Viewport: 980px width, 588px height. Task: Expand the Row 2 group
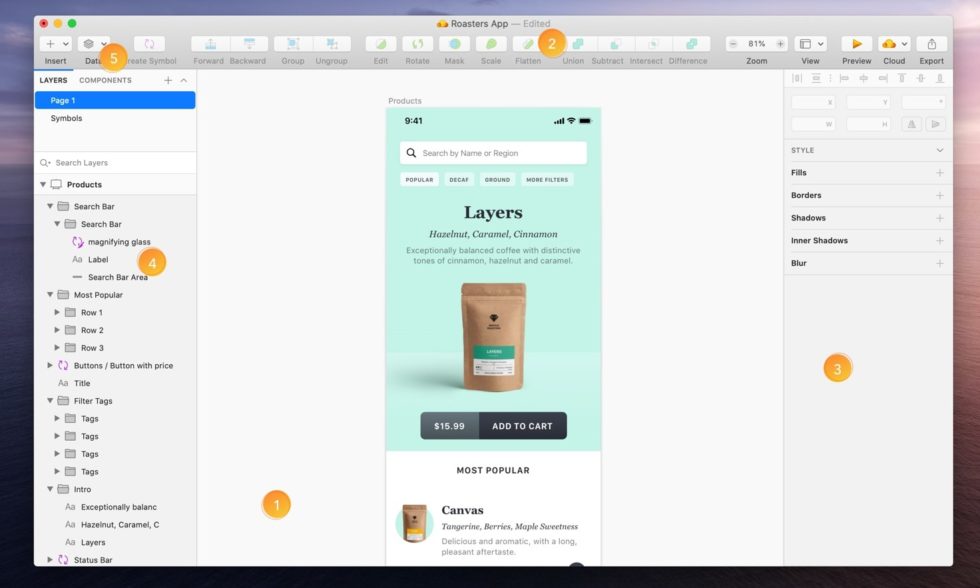pos(57,329)
